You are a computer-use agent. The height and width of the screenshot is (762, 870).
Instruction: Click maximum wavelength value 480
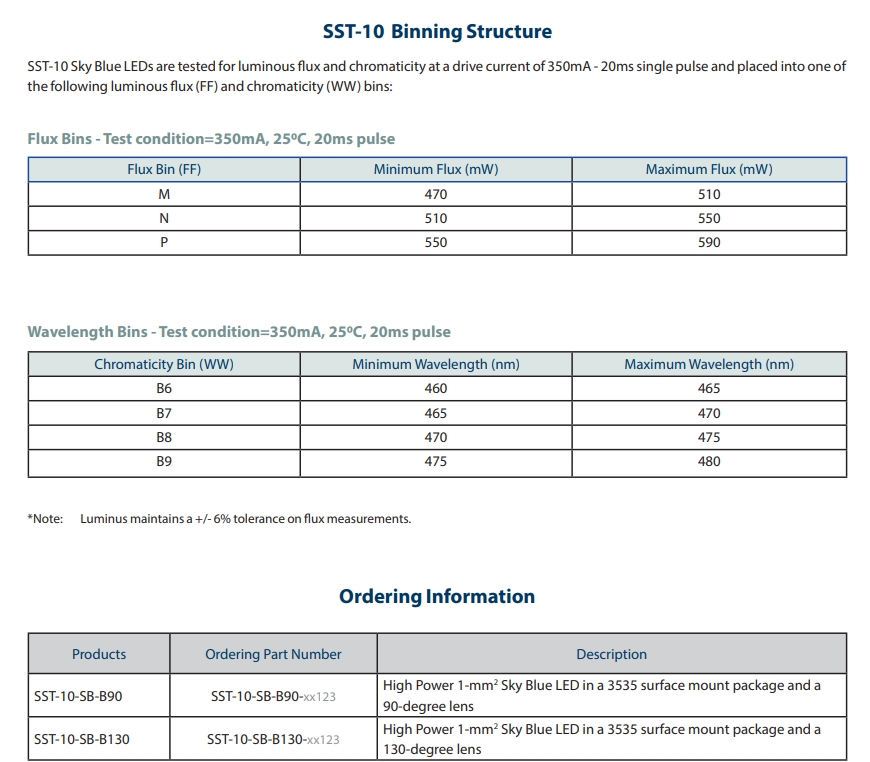(x=709, y=462)
